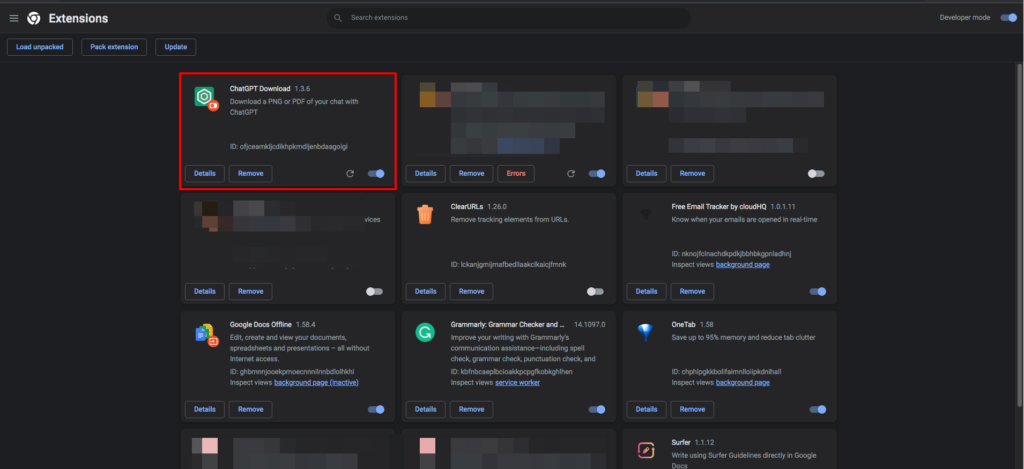Reload the ChatGPT Download extension

(x=350, y=174)
